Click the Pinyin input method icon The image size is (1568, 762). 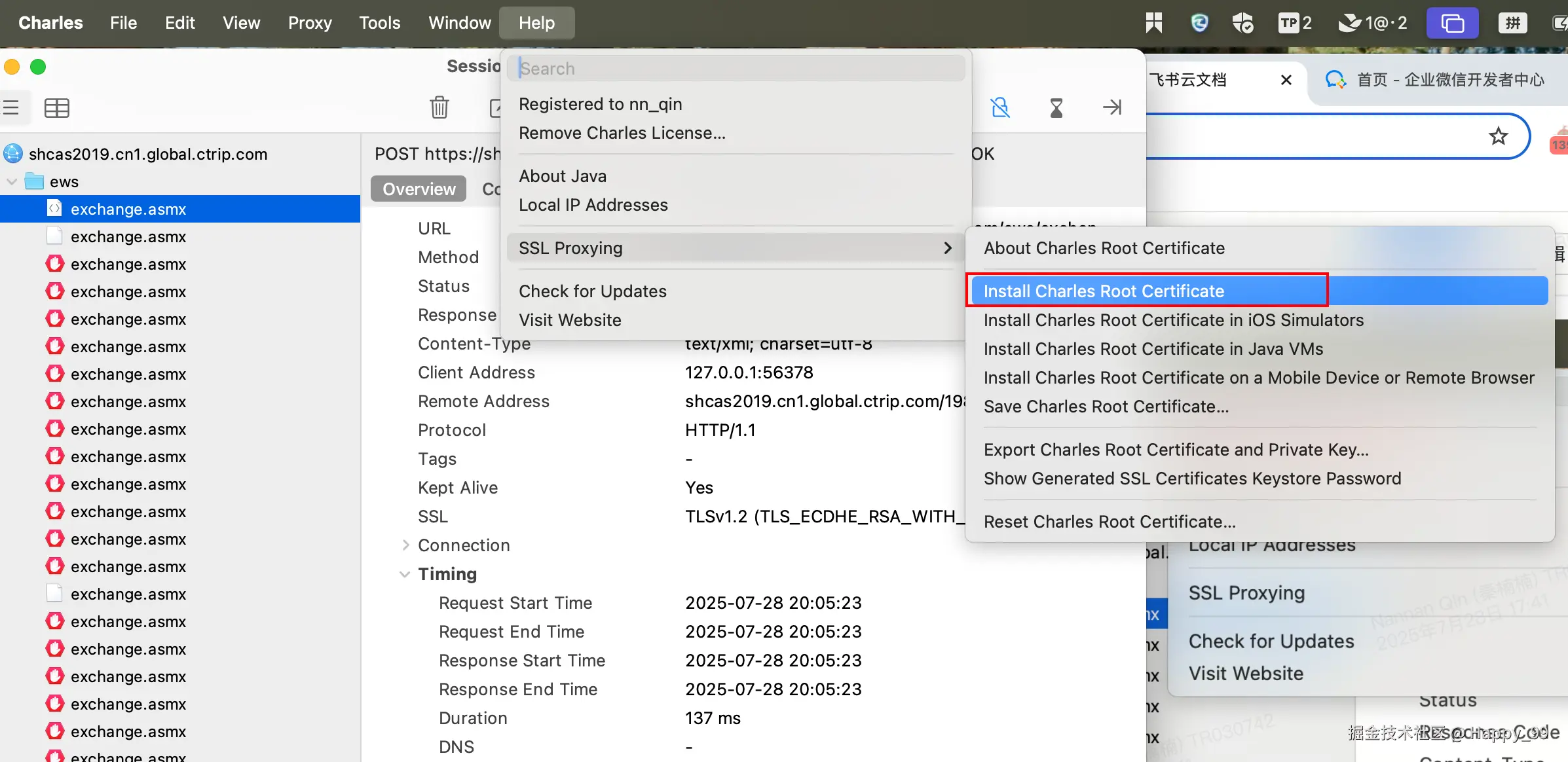tap(1512, 24)
